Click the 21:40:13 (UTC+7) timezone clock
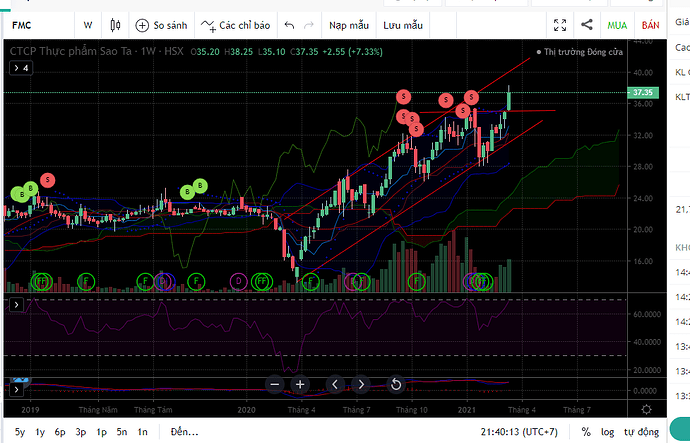Image resolution: width=690 pixels, height=443 pixels. point(519,432)
